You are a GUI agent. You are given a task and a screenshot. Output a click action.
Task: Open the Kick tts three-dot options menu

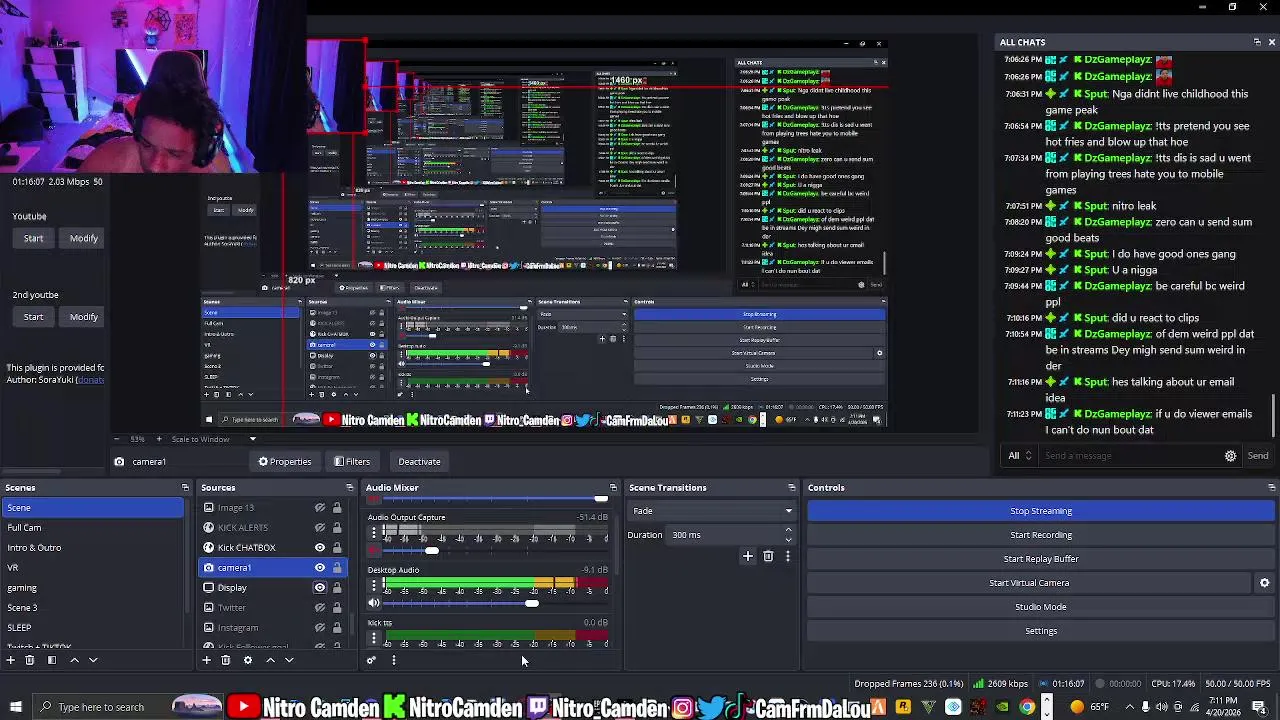(374, 638)
